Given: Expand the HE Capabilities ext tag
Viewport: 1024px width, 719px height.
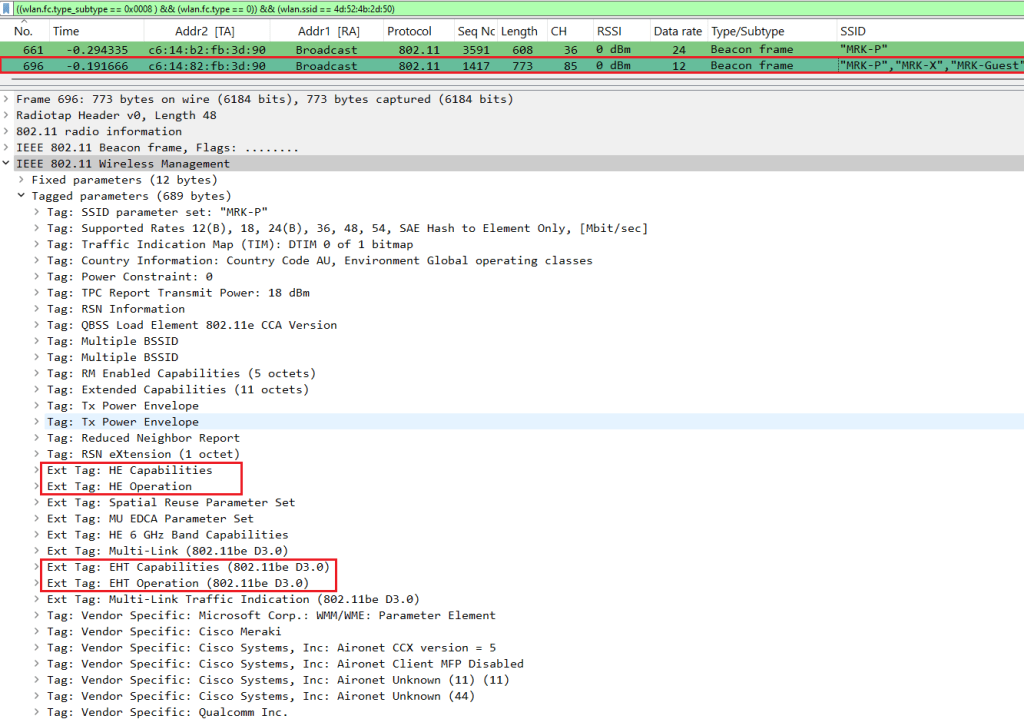Looking at the screenshot, I should coord(37,470).
